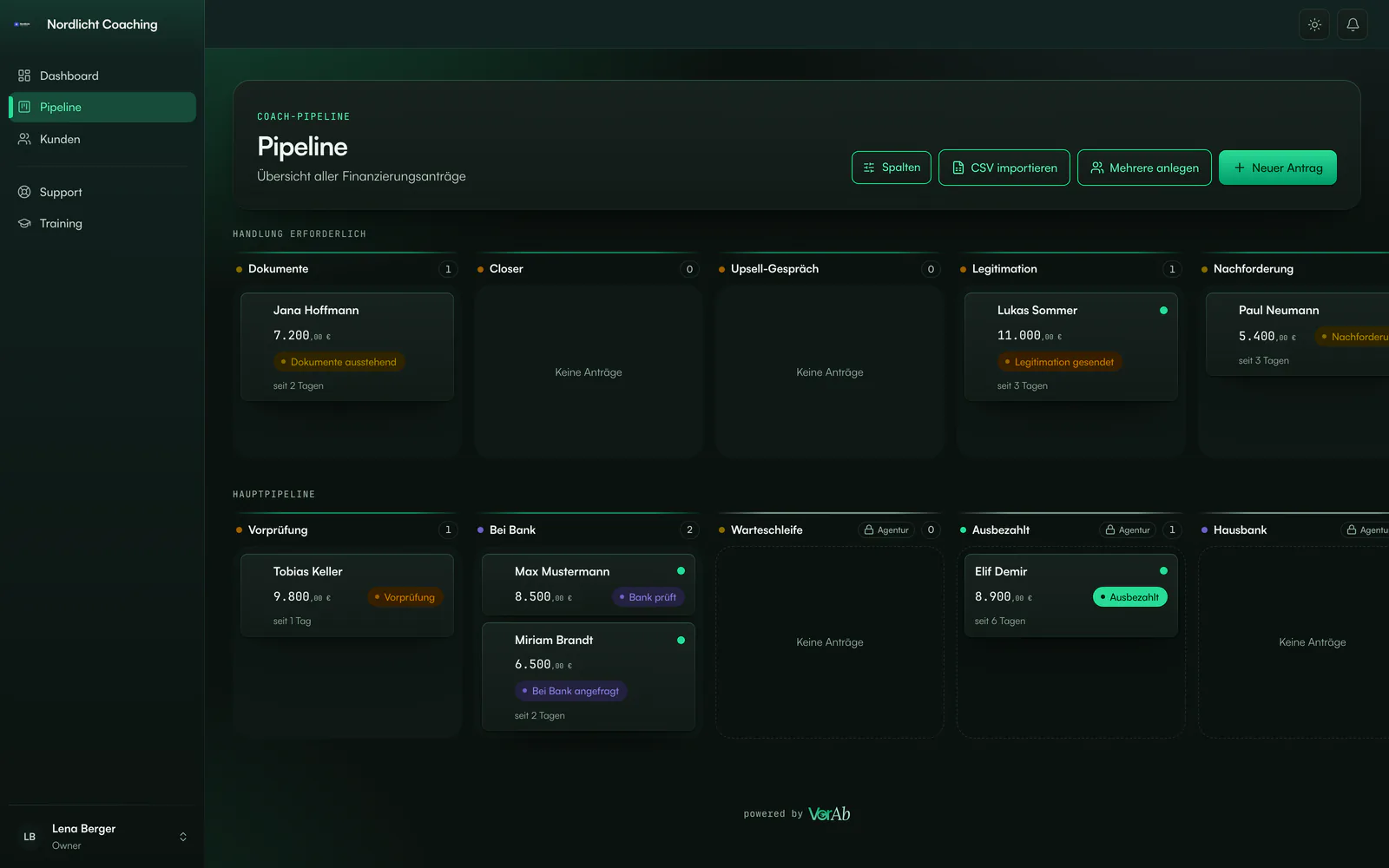This screenshot has width=1389, height=868.
Task: Open Dashboard in the sidebar
Action: click(102, 76)
